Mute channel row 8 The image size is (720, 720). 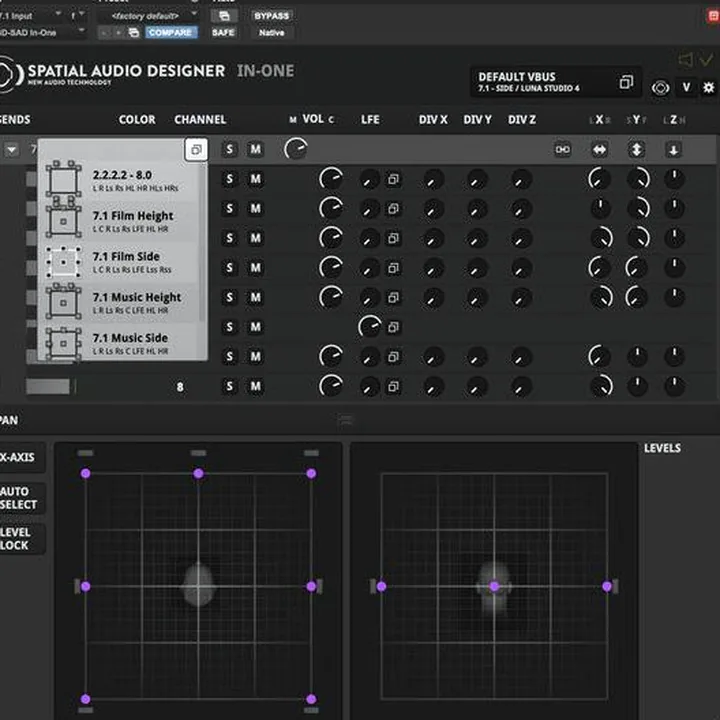pyautogui.click(x=255, y=386)
